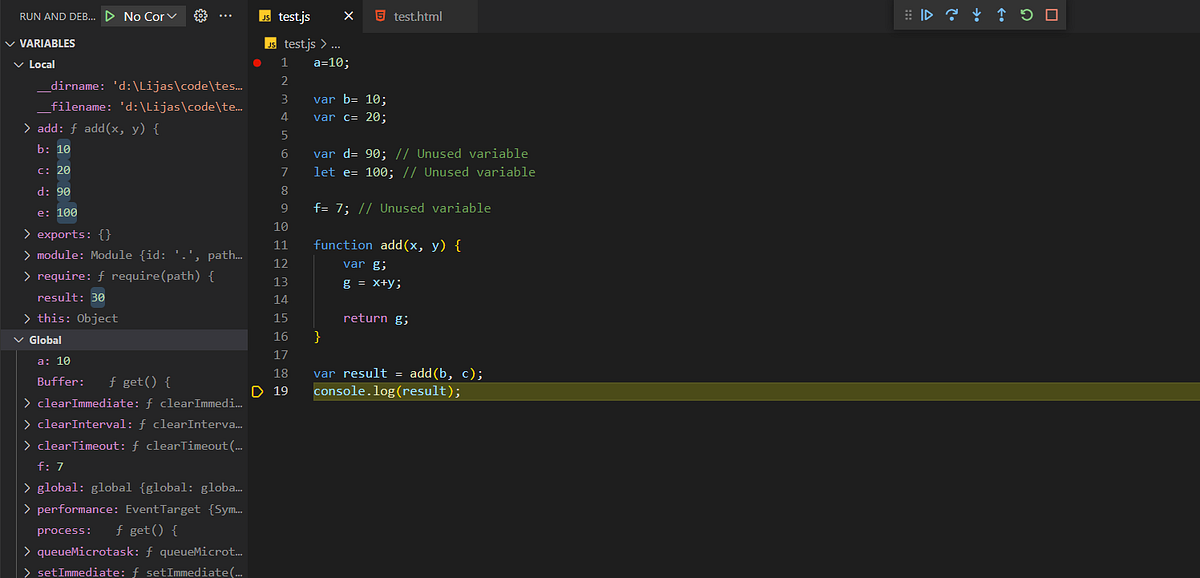Remove the breakpoint on line 1

click(x=258, y=62)
